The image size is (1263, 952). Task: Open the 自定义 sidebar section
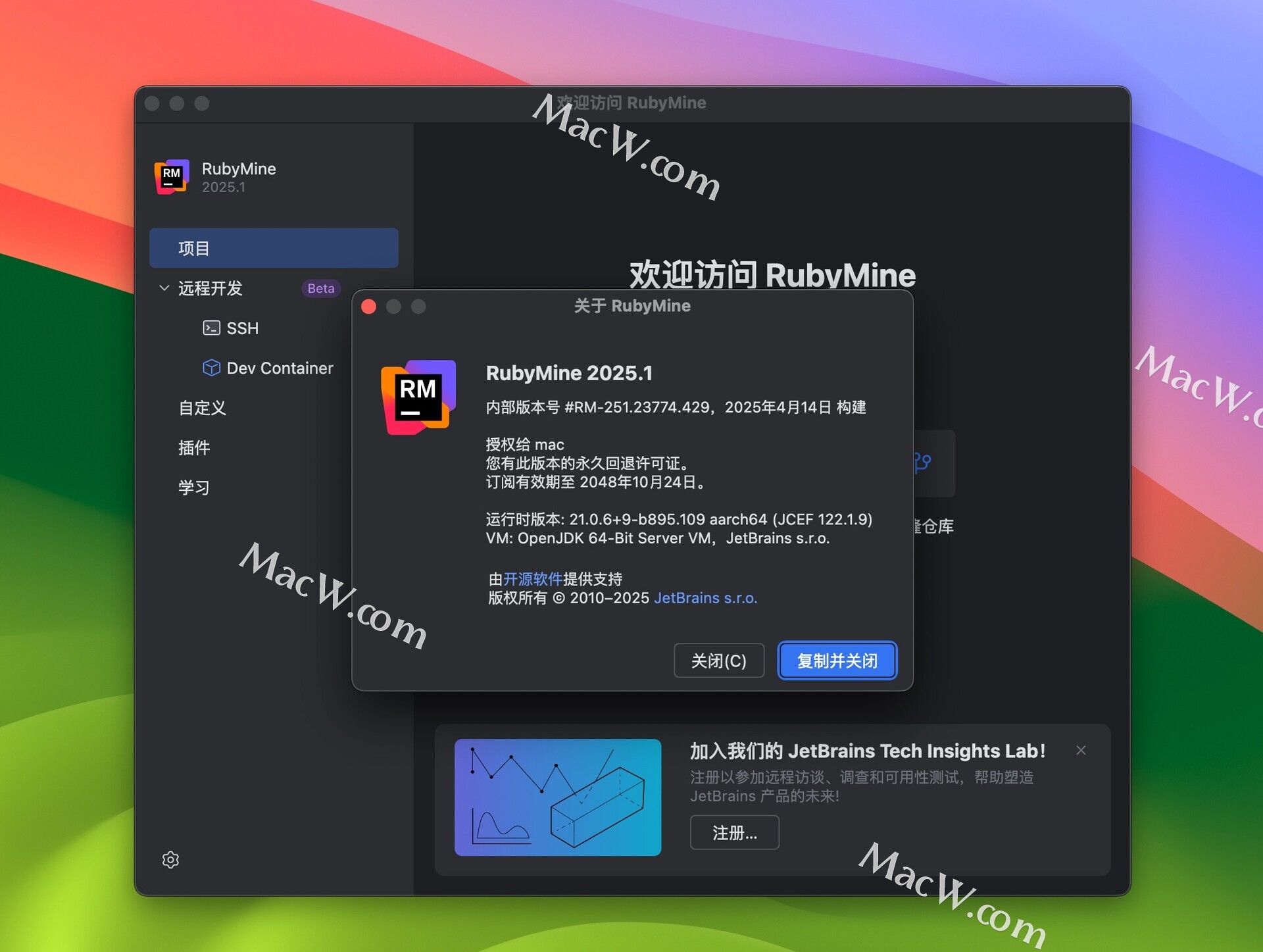tap(202, 408)
